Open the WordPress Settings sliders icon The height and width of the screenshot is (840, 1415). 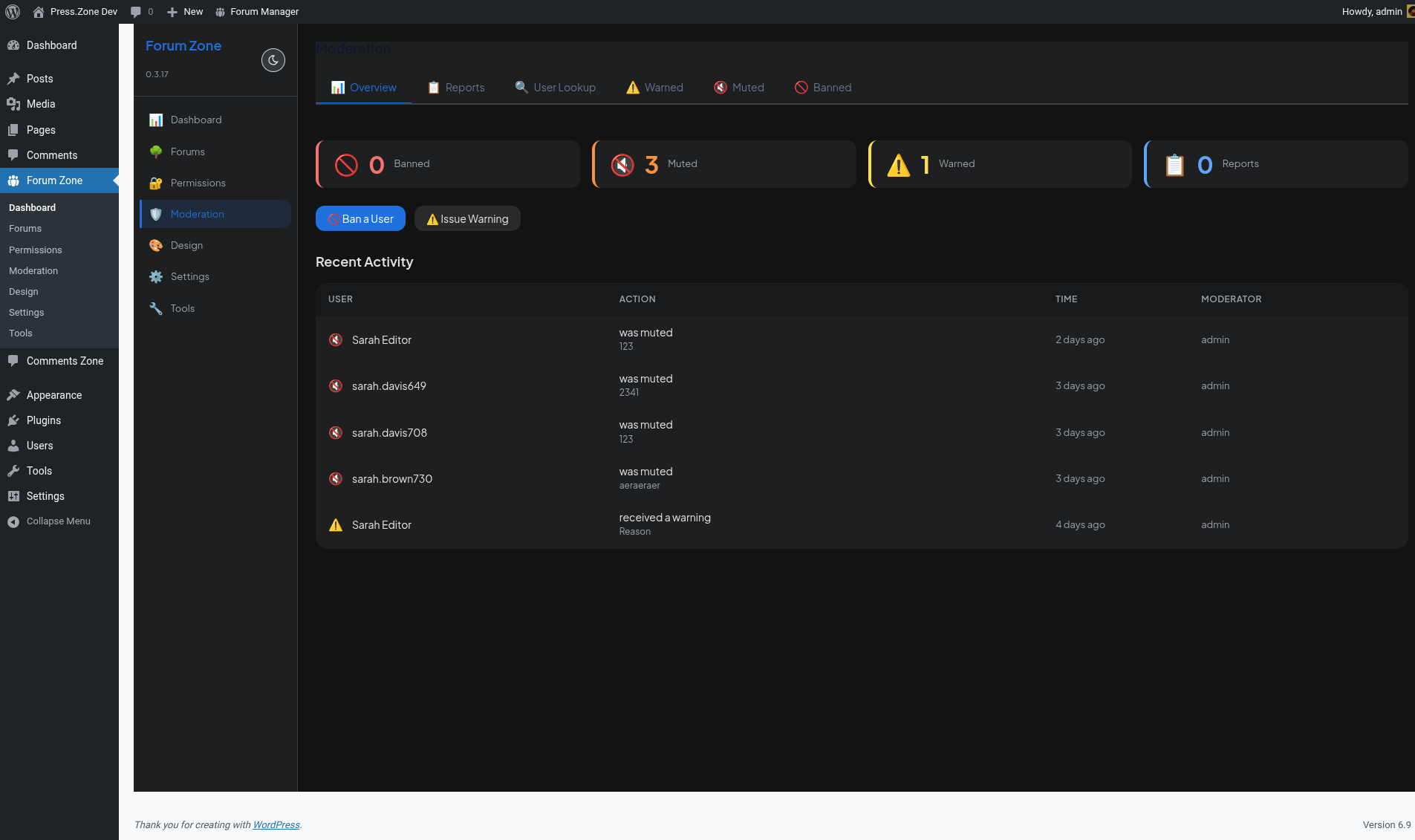(x=13, y=496)
